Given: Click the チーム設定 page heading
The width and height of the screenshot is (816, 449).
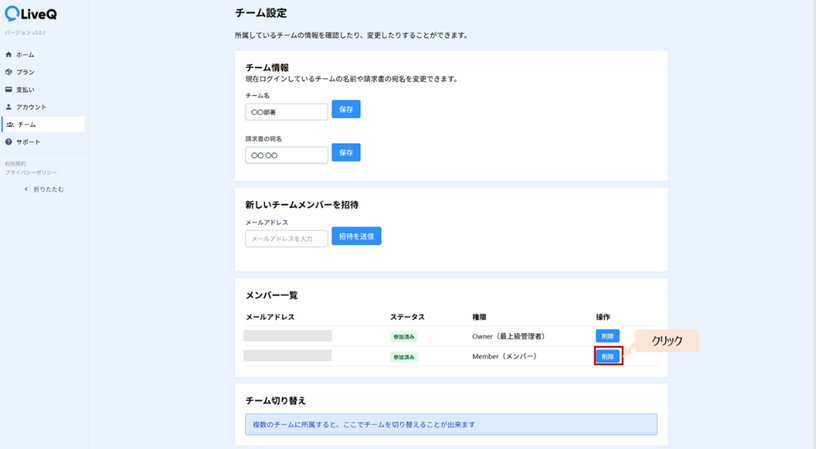Looking at the screenshot, I should [x=261, y=13].
